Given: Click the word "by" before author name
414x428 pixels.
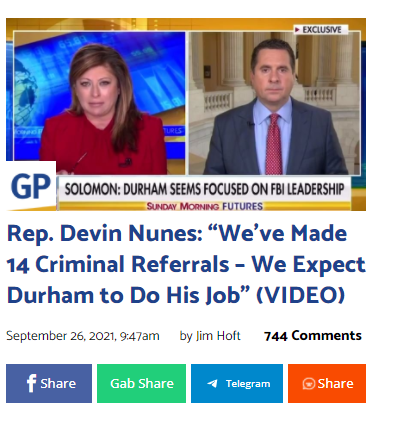Looking at the screenshot, I should (186, 336).
